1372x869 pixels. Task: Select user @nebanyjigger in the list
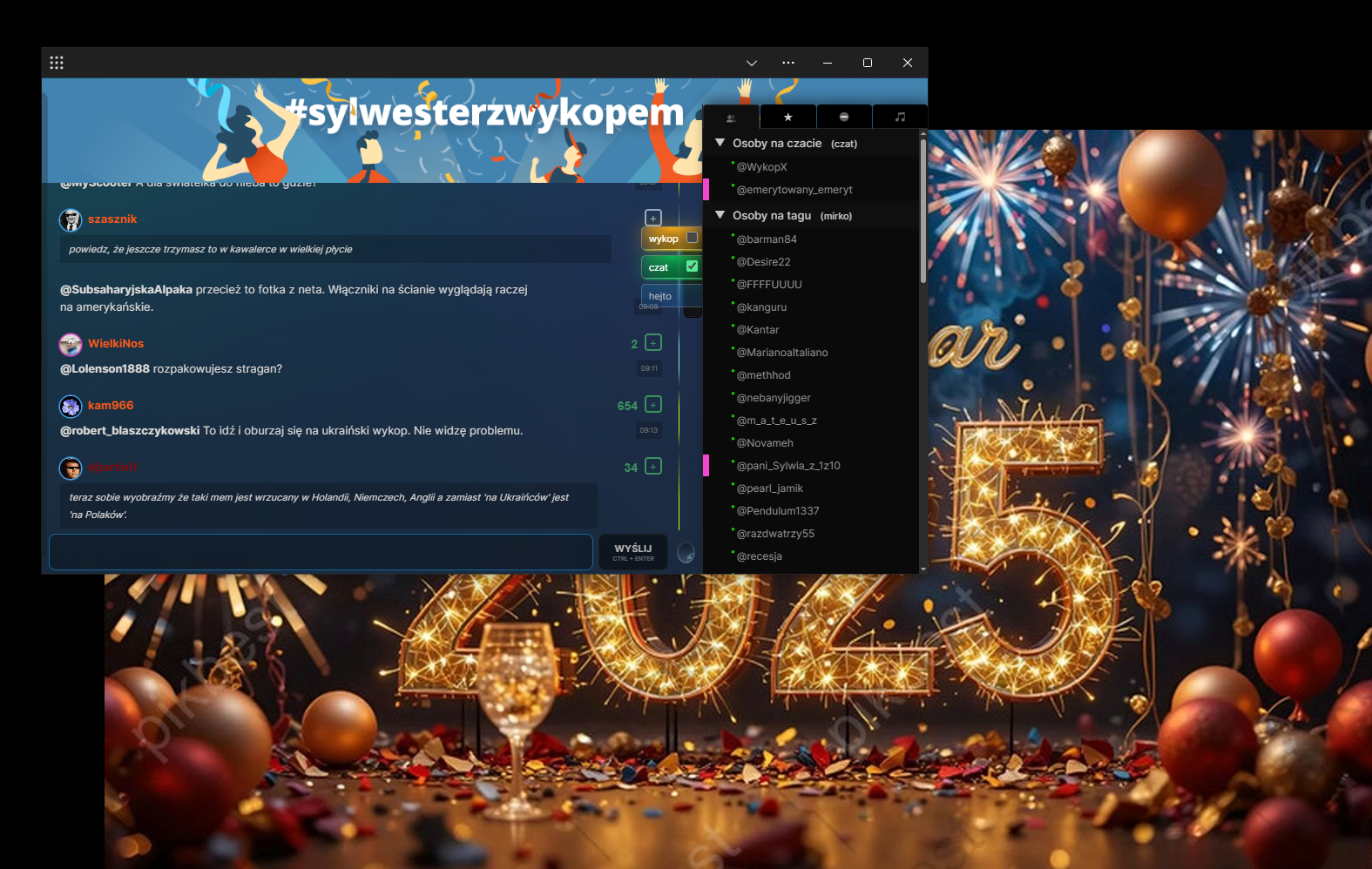(x=774, y=398)
